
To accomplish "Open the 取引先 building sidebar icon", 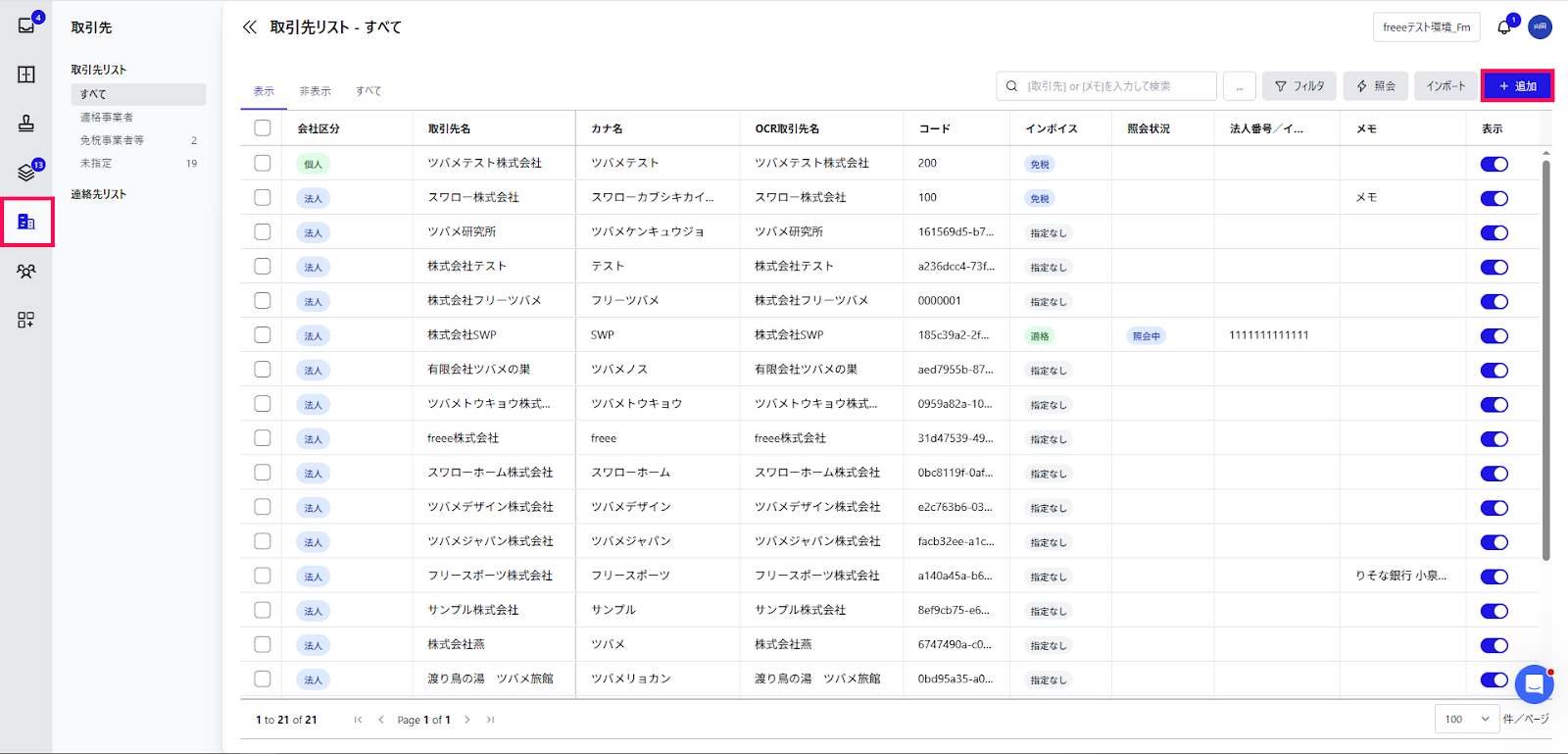I will click(26, 222).
